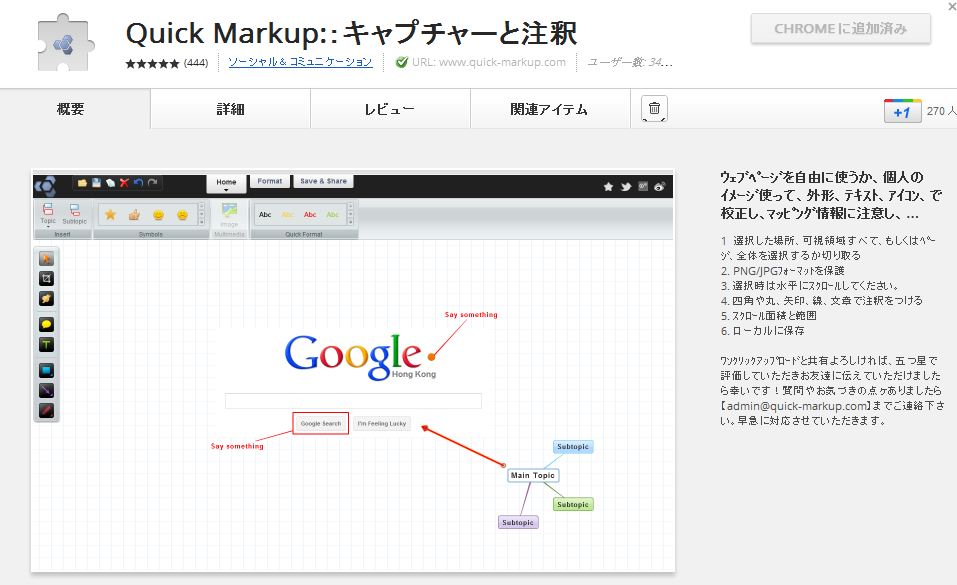Expand the Quick Format gallery dropdown arrow

[350, 223]
